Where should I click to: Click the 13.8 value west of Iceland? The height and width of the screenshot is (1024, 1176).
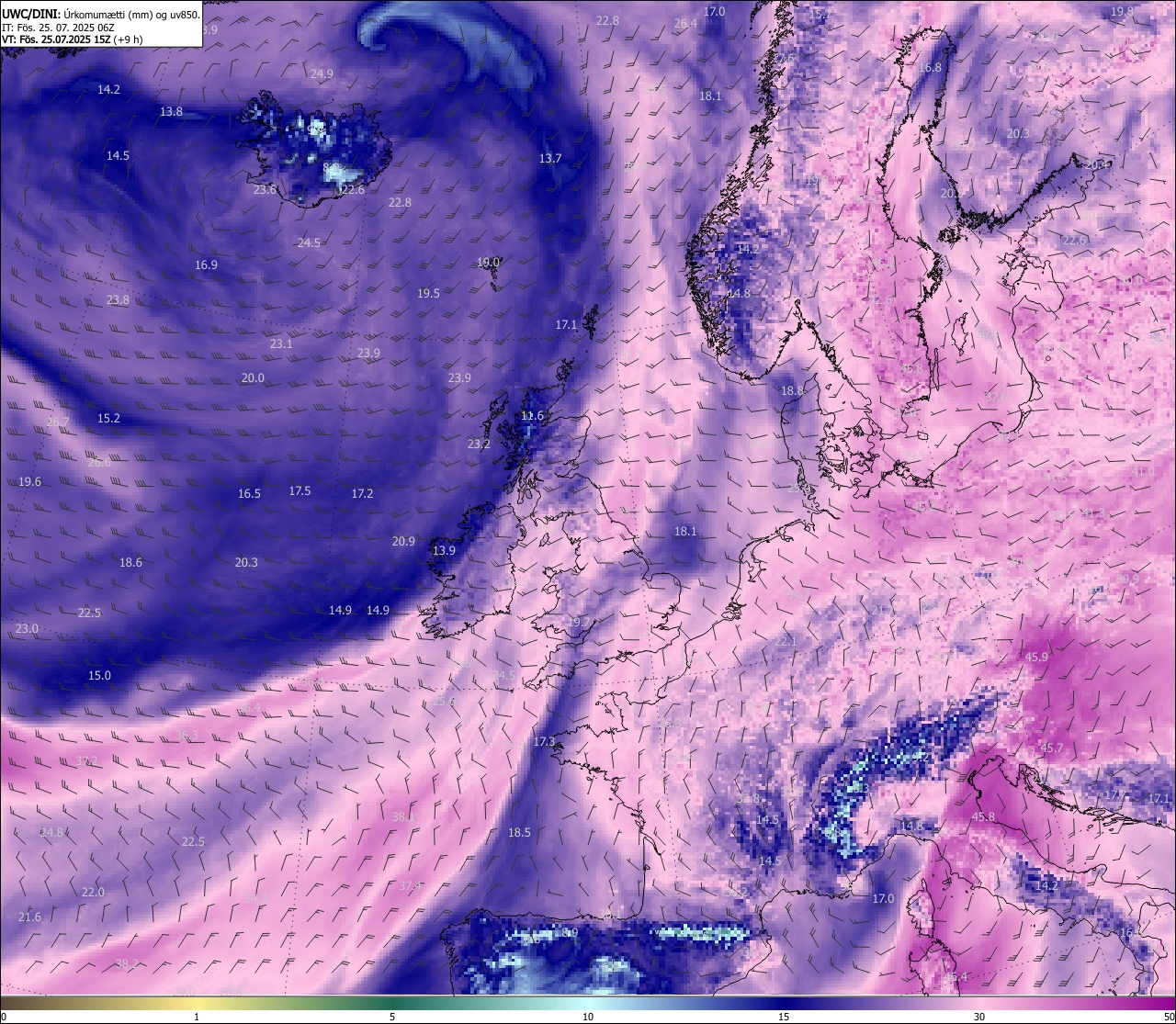[x=171, y=111]
